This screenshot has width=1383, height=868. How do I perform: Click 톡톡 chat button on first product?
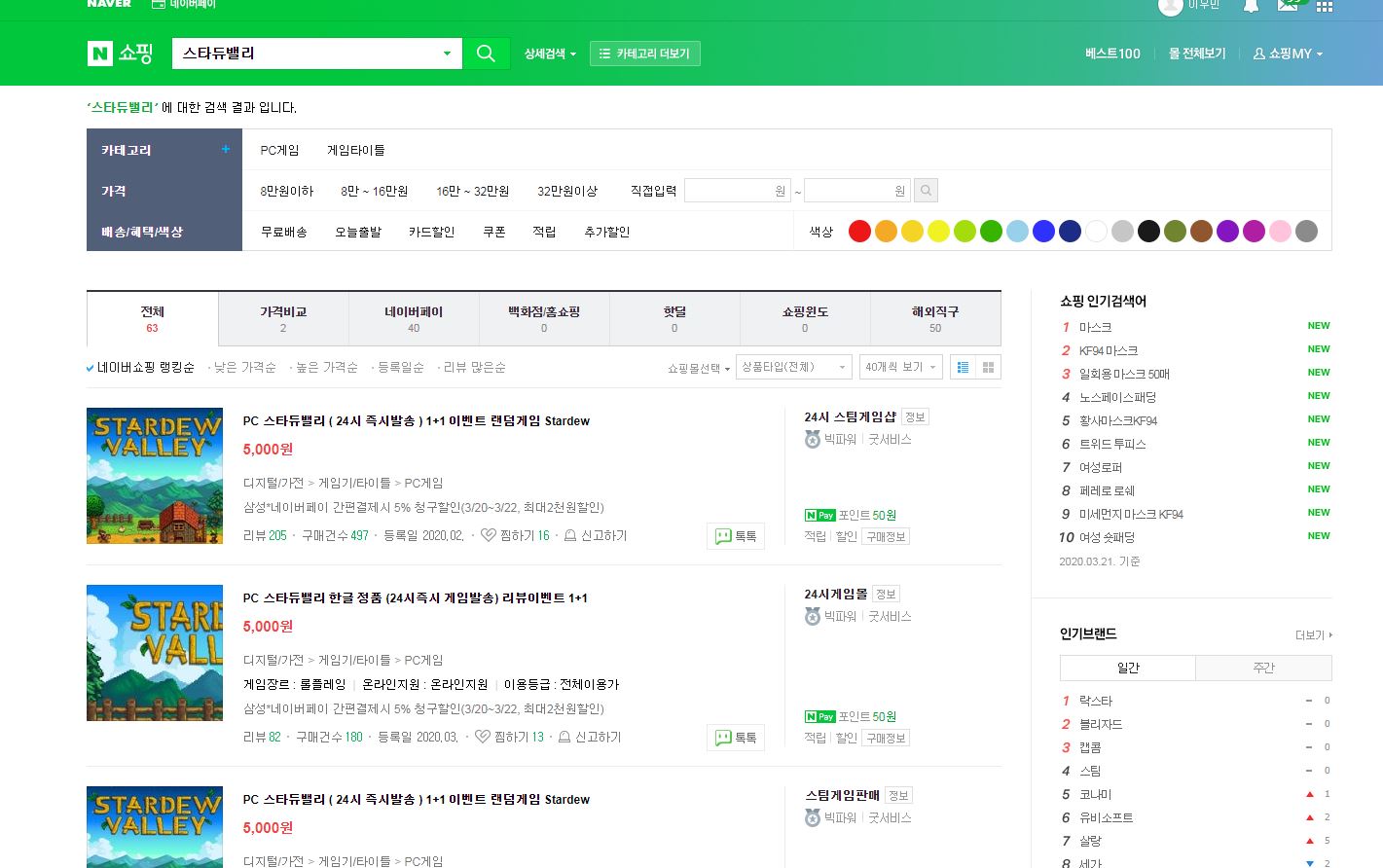tap(736, 536)
